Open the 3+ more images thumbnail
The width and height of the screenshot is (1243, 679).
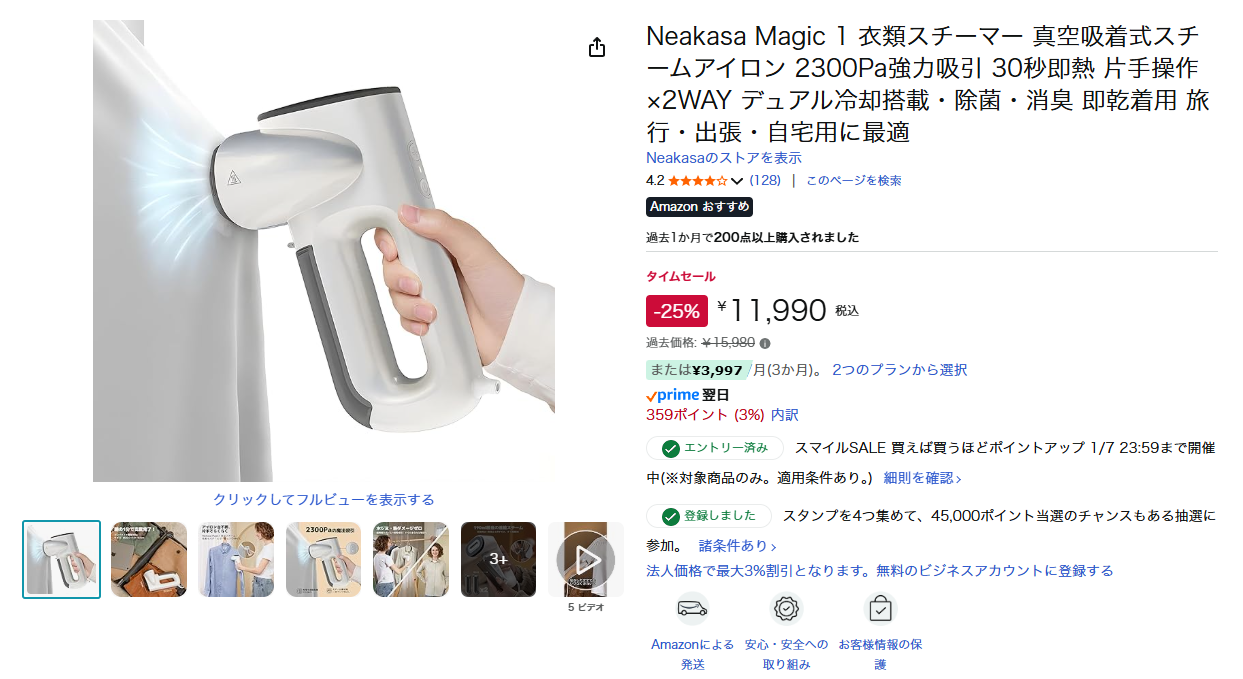coord(498,560)
